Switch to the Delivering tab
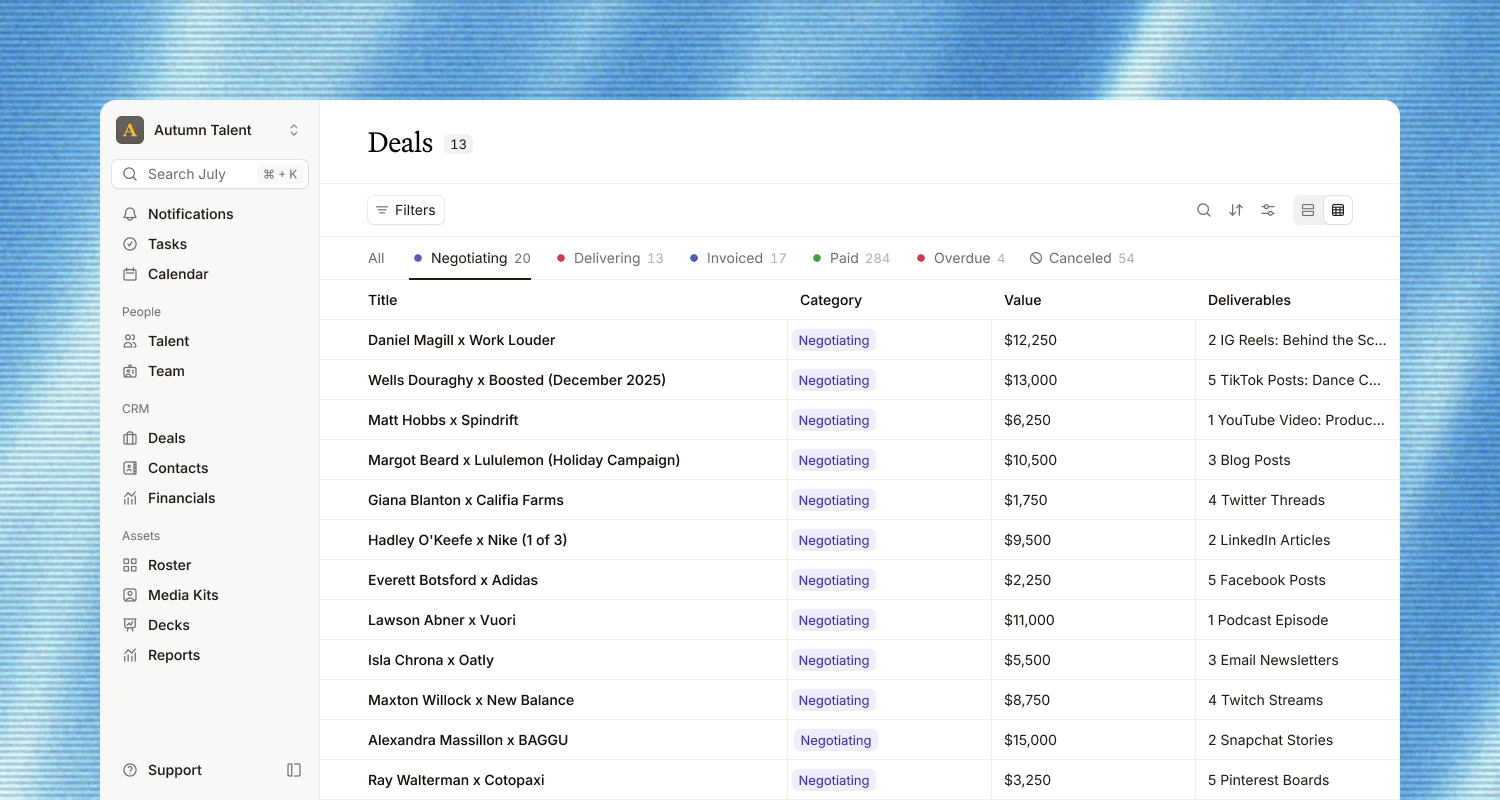Viewport: 1500px width, 800px height. pos(610,258)
